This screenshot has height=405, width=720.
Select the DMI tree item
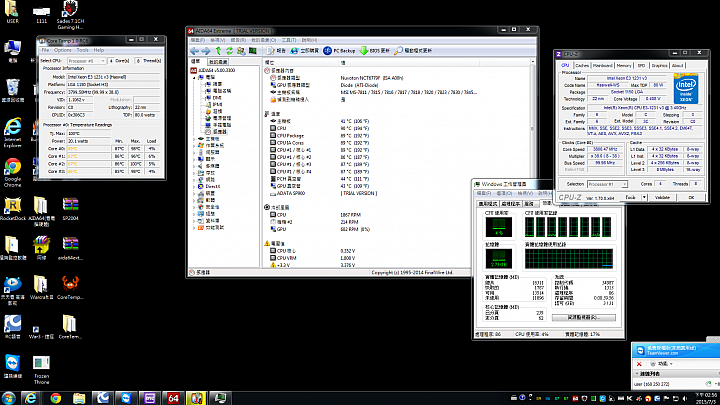pos(214,98)
